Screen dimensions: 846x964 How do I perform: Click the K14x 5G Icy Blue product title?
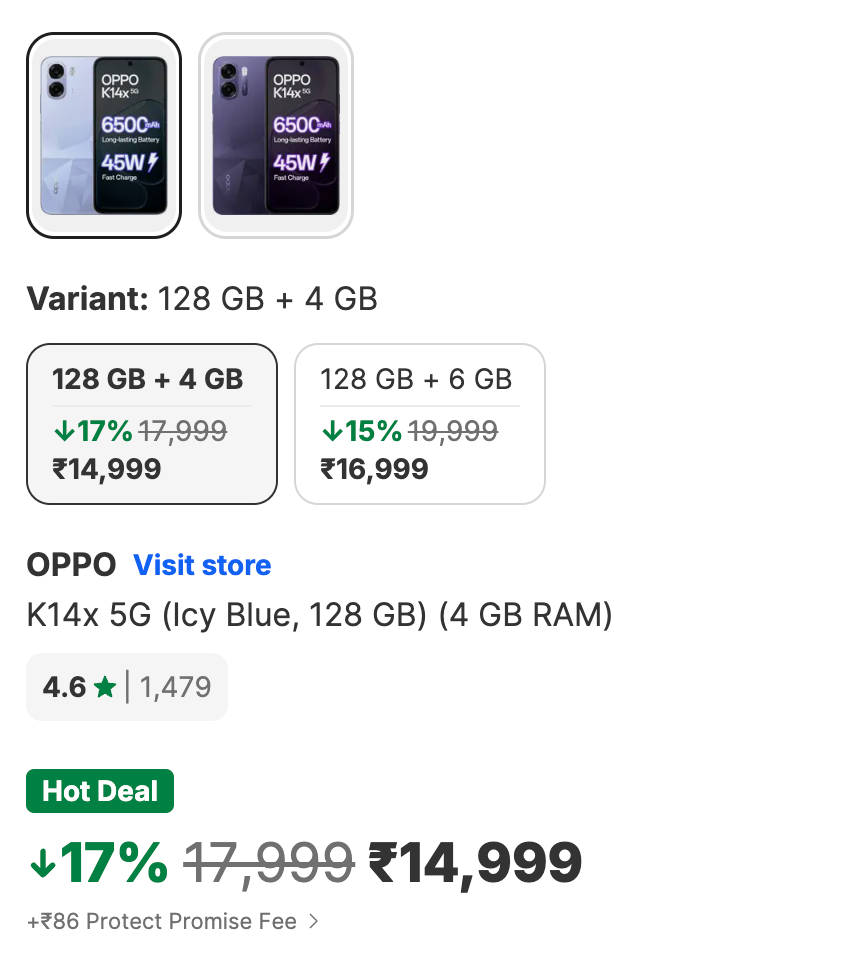point(319,614)
